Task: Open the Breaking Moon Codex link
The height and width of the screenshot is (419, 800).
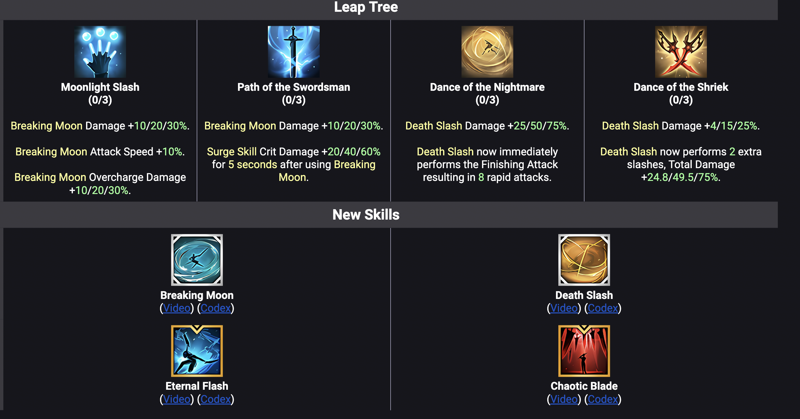Action: click(216, 308)
